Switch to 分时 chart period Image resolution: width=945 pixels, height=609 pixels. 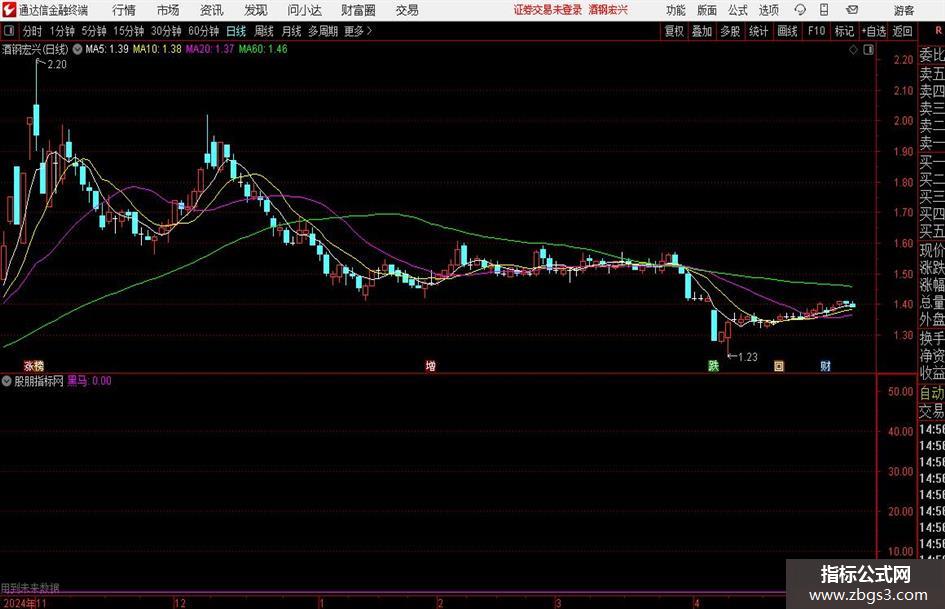(33, 31)
